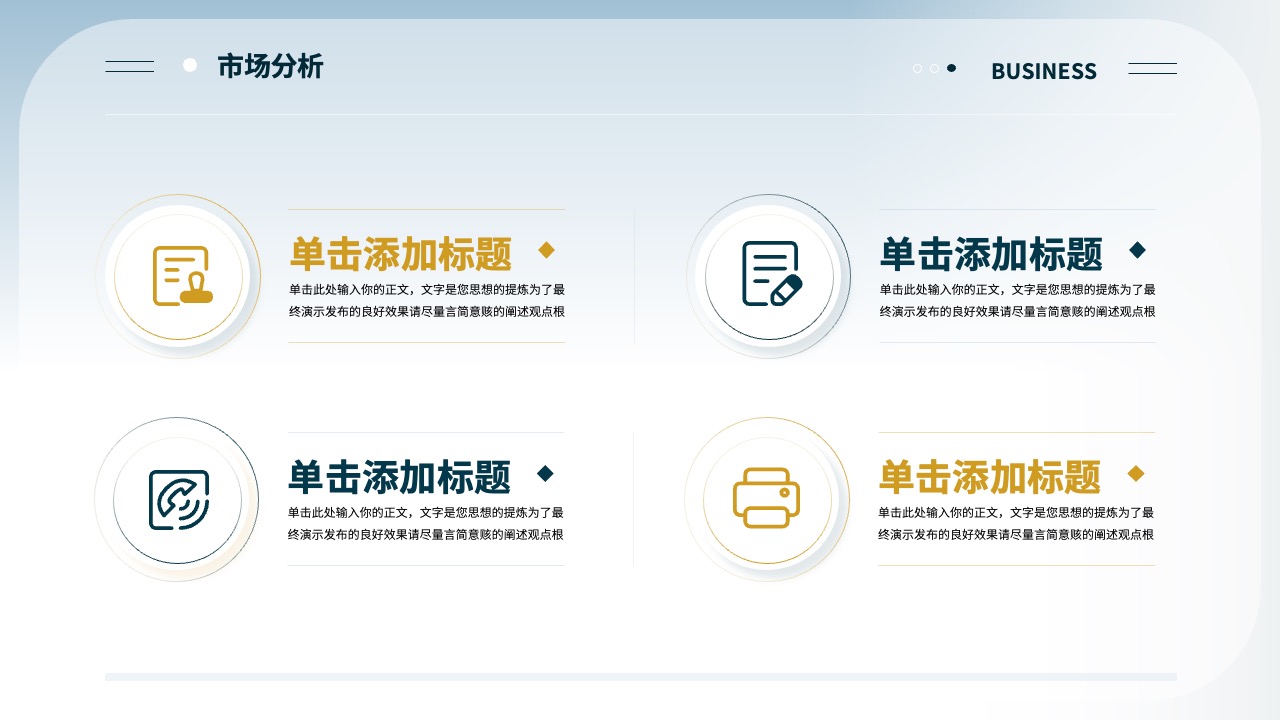This screenshot has width=1280, height=720.
Task: Select the BUSINESS header text
Action: (x=1044, y=71)
